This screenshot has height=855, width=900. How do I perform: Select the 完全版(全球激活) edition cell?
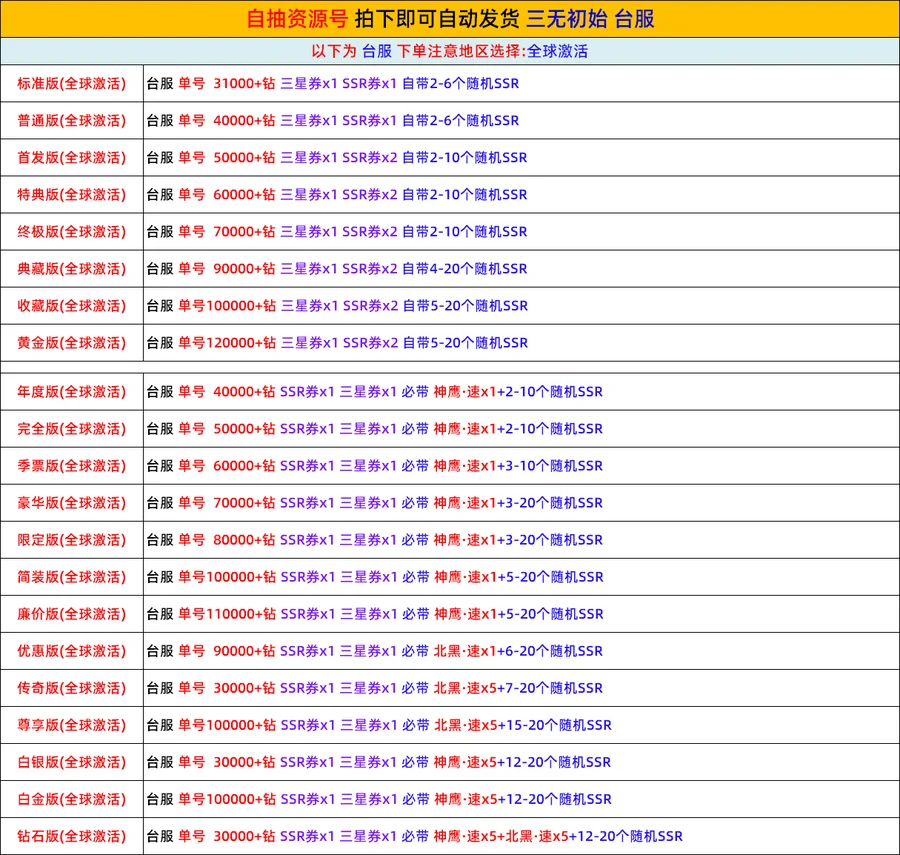[x=72, y=429]
